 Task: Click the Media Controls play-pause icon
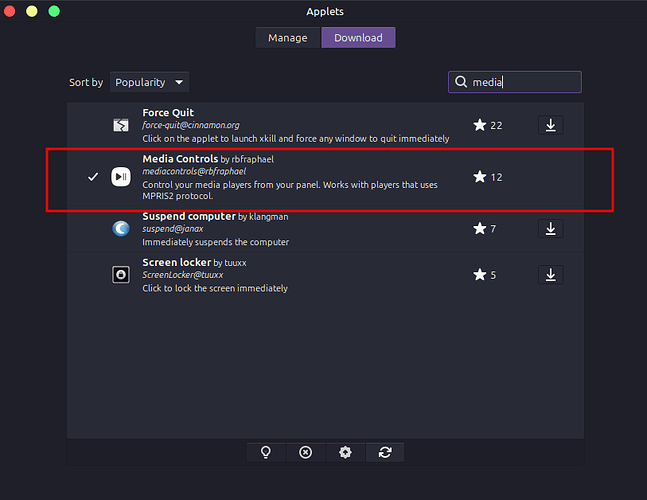(x=120, y=176)
